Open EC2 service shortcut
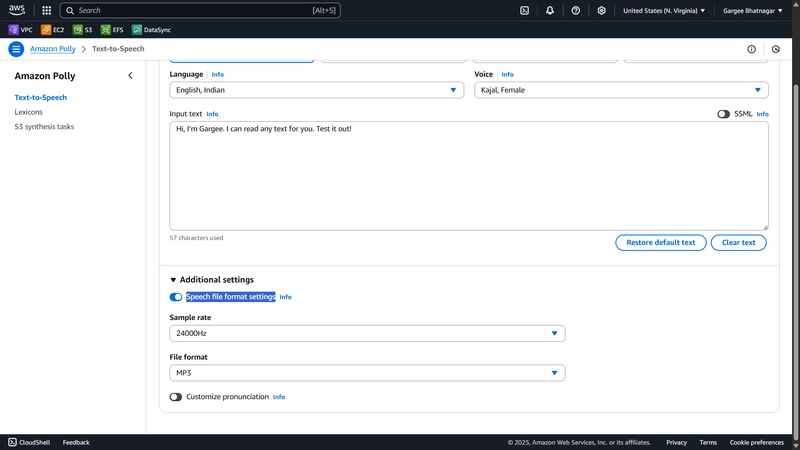 tap(53, 30)
